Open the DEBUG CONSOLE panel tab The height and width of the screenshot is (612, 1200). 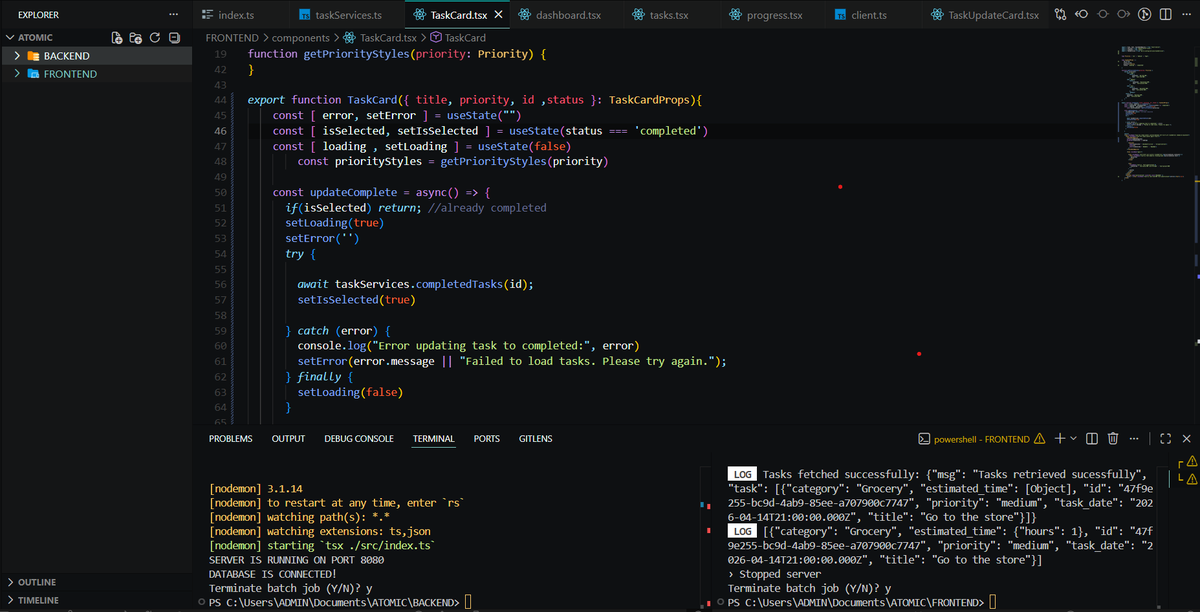tap(359, 439)
